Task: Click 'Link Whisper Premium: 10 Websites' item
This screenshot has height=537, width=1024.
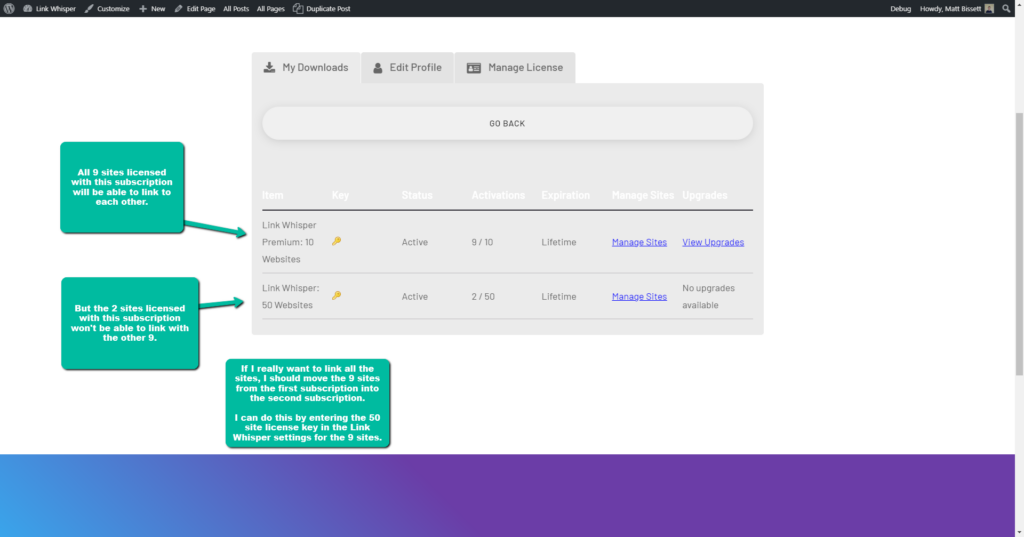Action: point(289,242)
